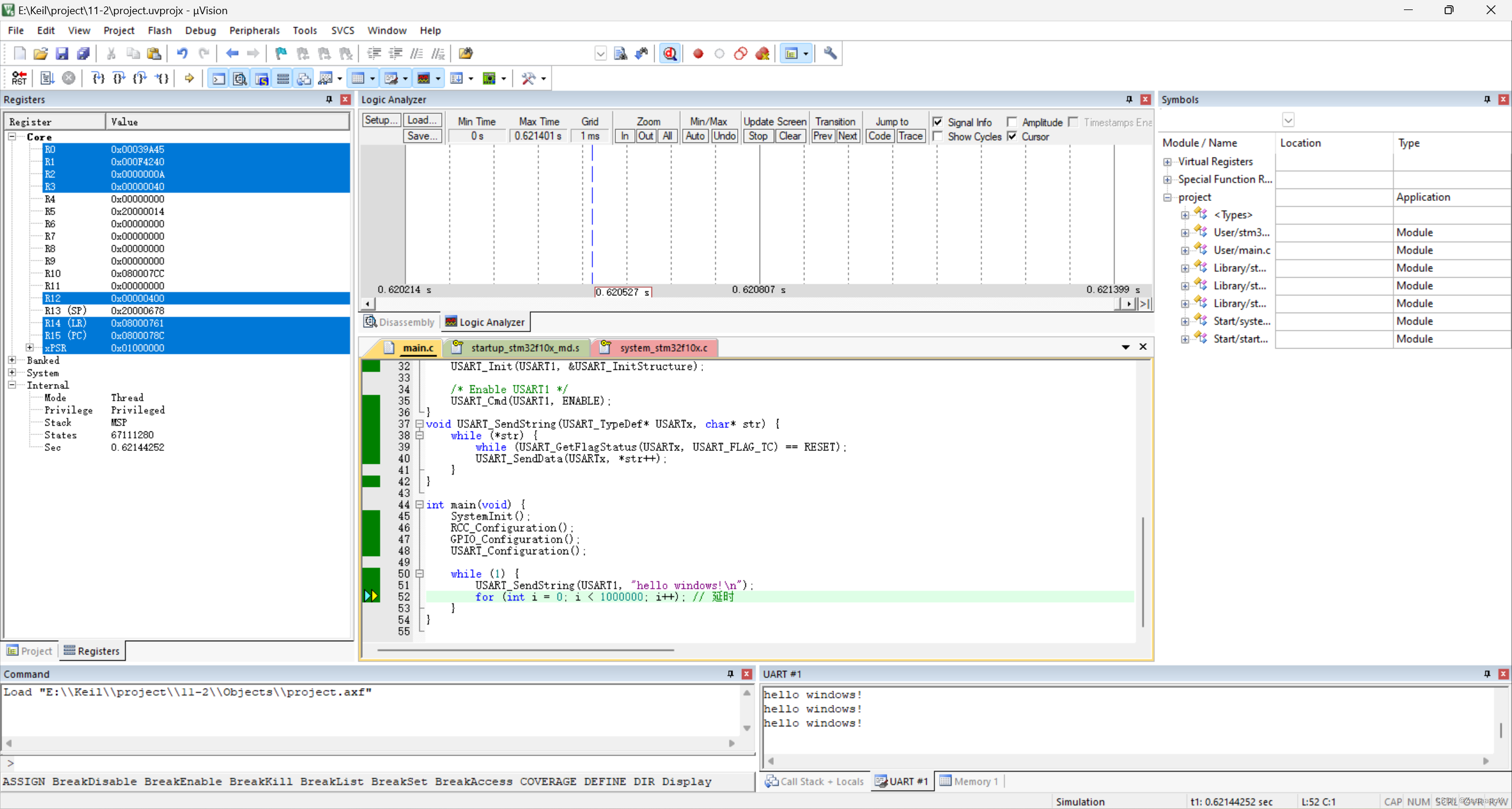
Task: Open the Debug menu
Action: coord(200,30)
